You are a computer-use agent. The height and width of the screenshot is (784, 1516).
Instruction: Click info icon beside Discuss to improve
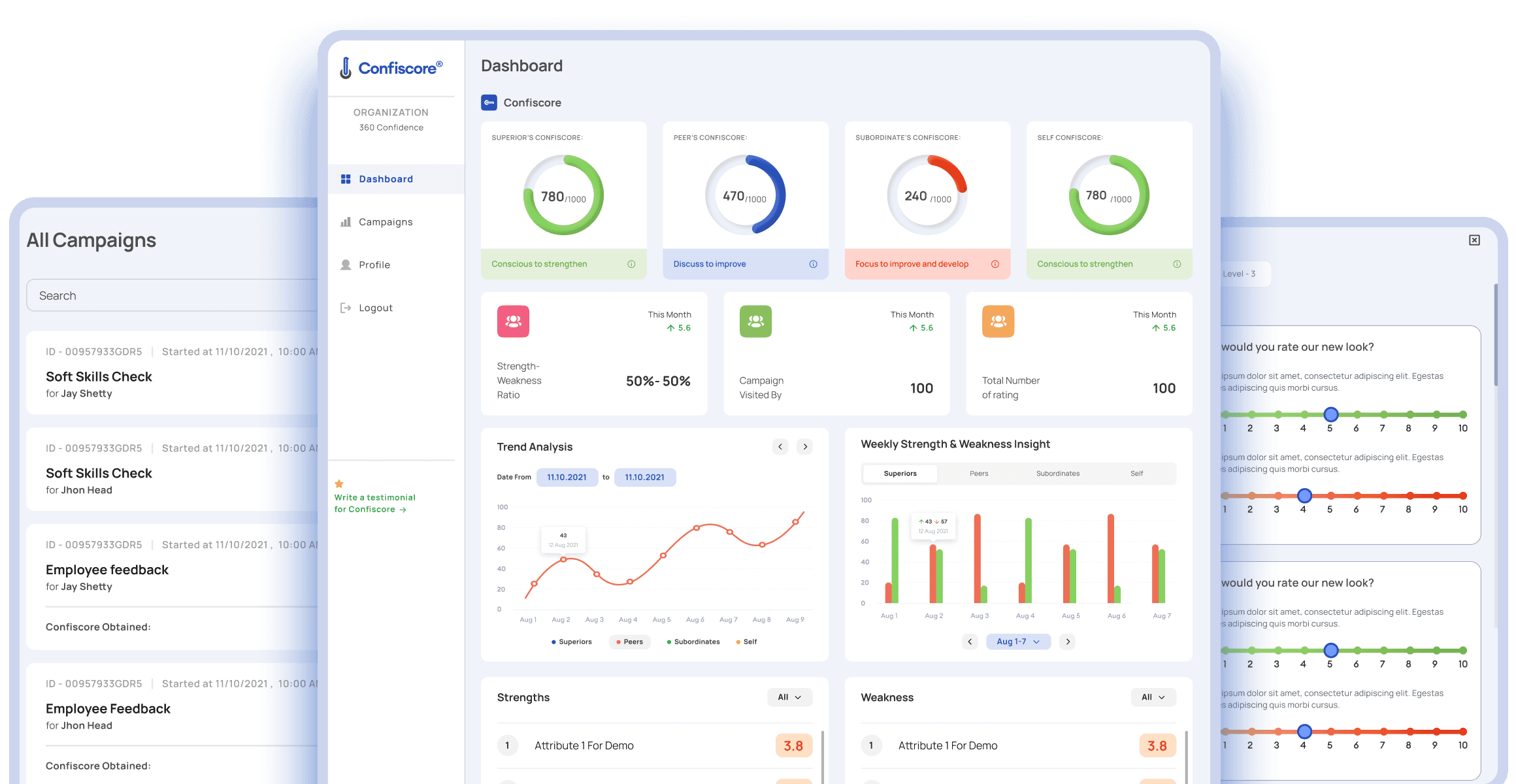click(813, 264)
